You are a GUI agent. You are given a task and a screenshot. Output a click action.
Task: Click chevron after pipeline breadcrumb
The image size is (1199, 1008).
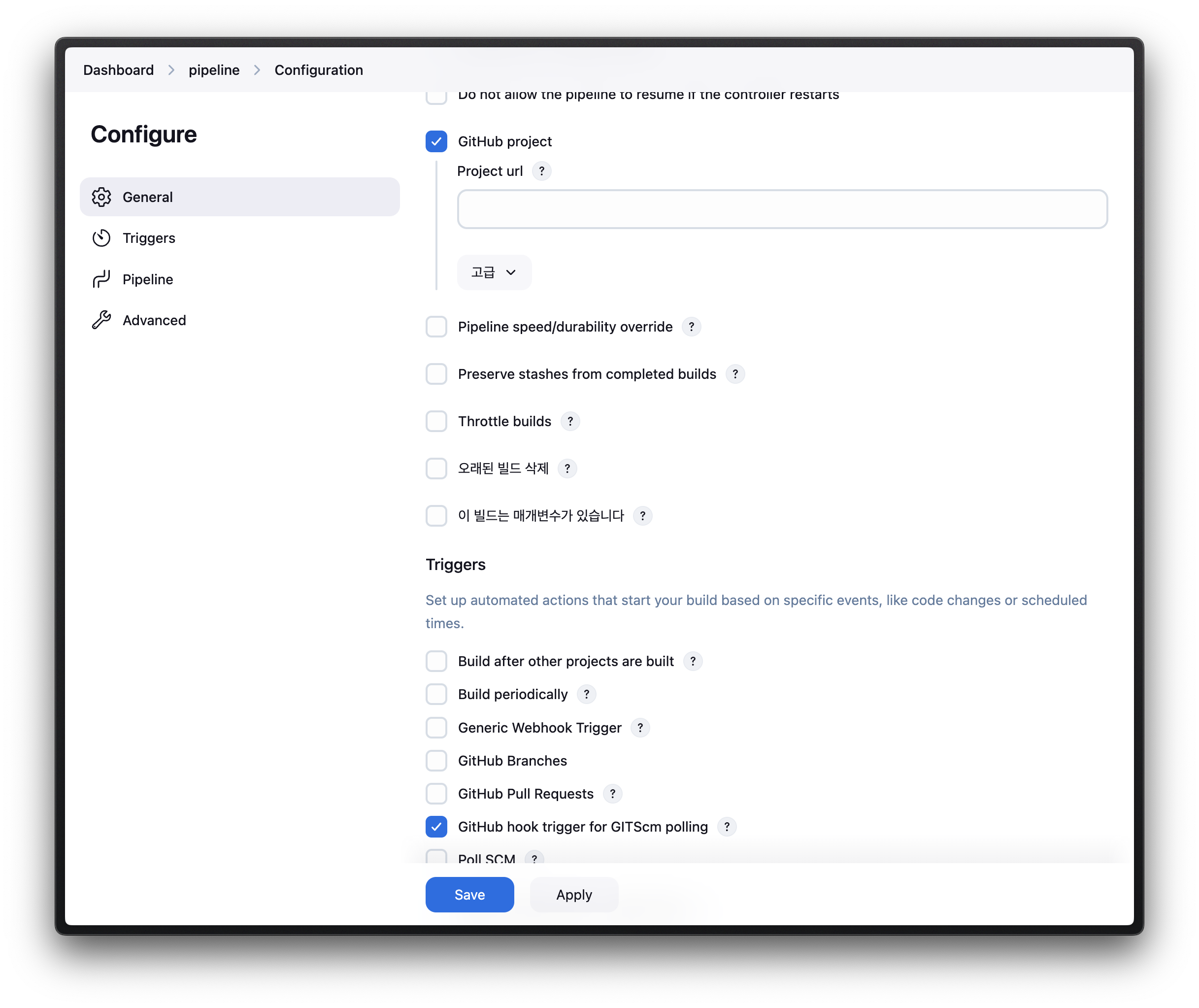coord(257,70)
